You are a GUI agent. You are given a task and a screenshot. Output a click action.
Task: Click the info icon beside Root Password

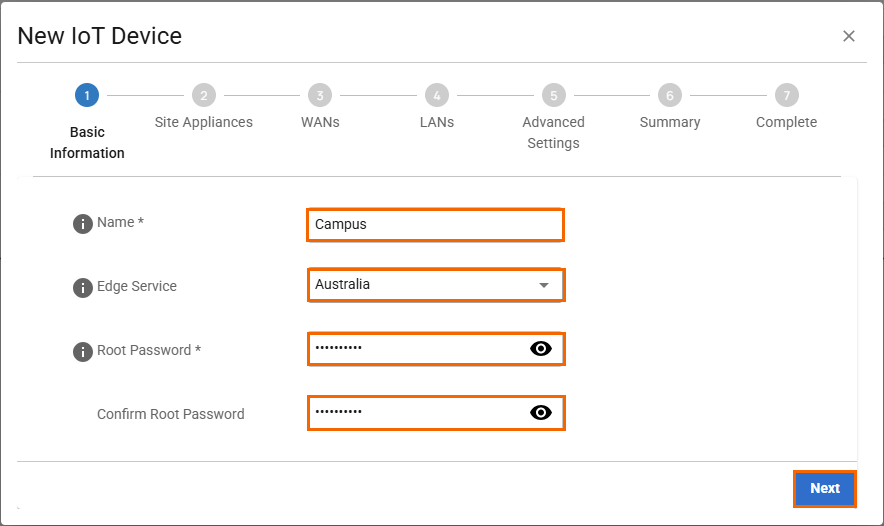[83, 352]
